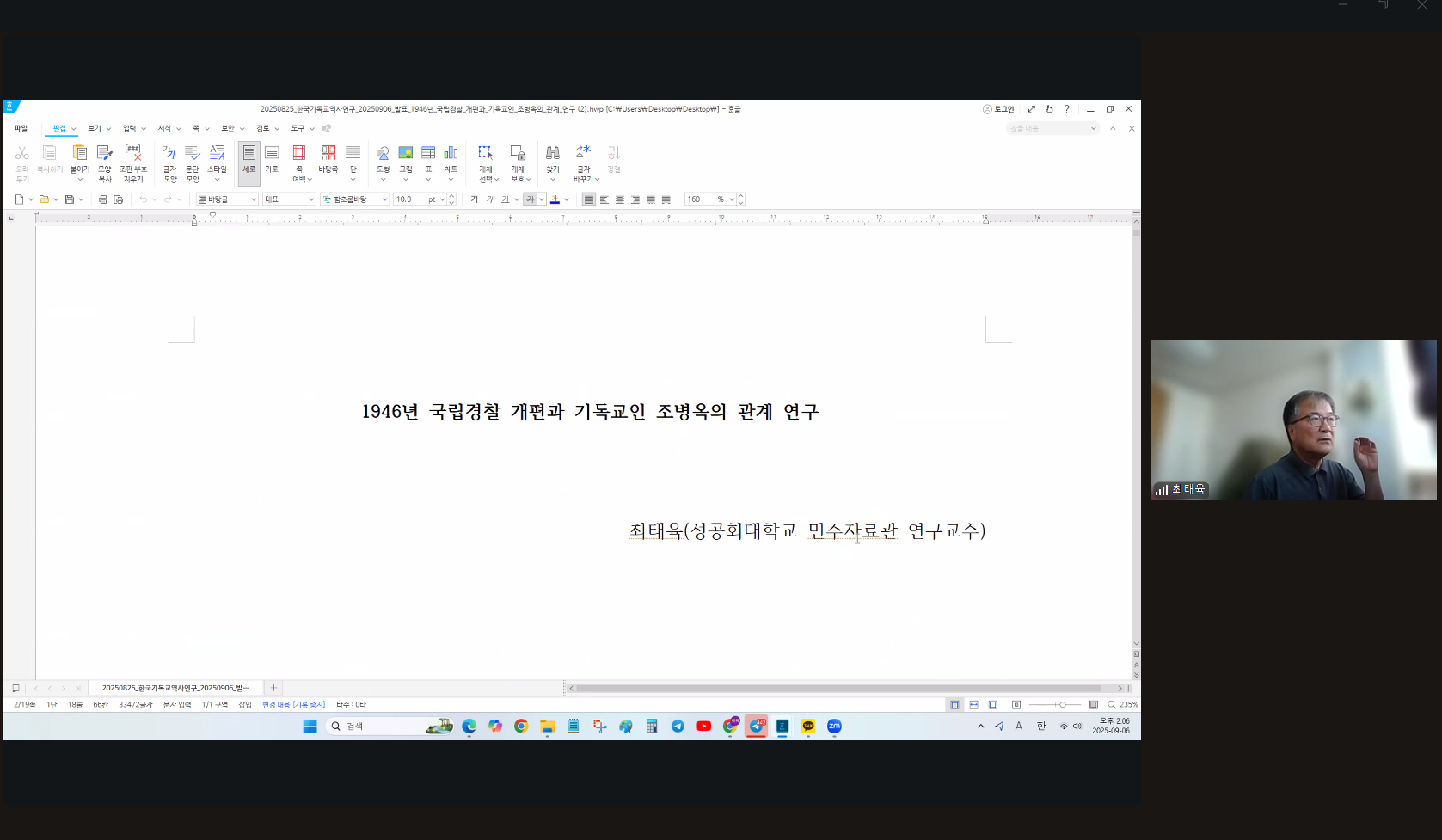The height and width of the screenshot is (840, 1442).
Task: Switch page orientation to 가로 (landscape)
Action: (272, 160)
